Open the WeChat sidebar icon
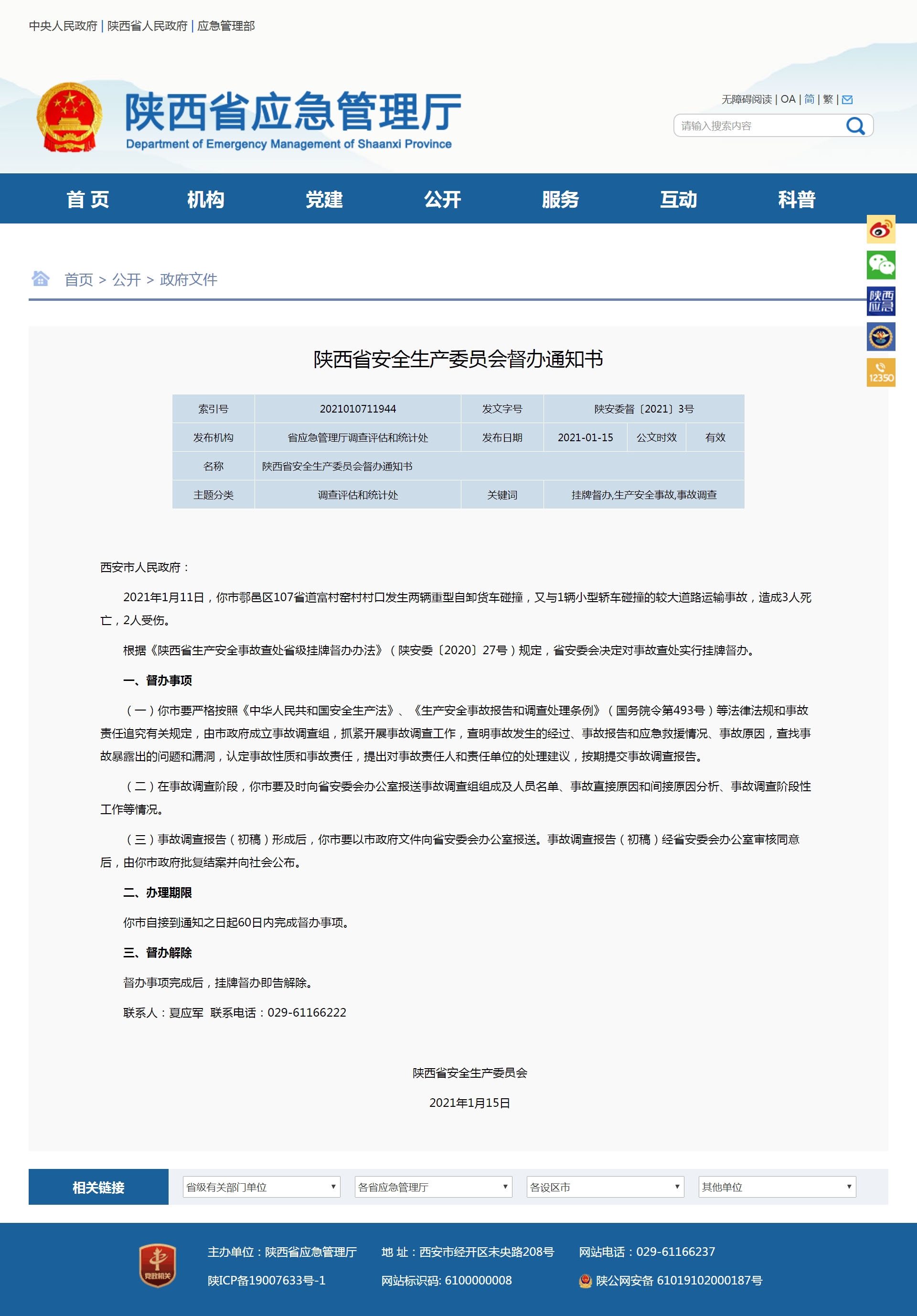Viewport: 917px width, 1316px height. tap(880, 265)
